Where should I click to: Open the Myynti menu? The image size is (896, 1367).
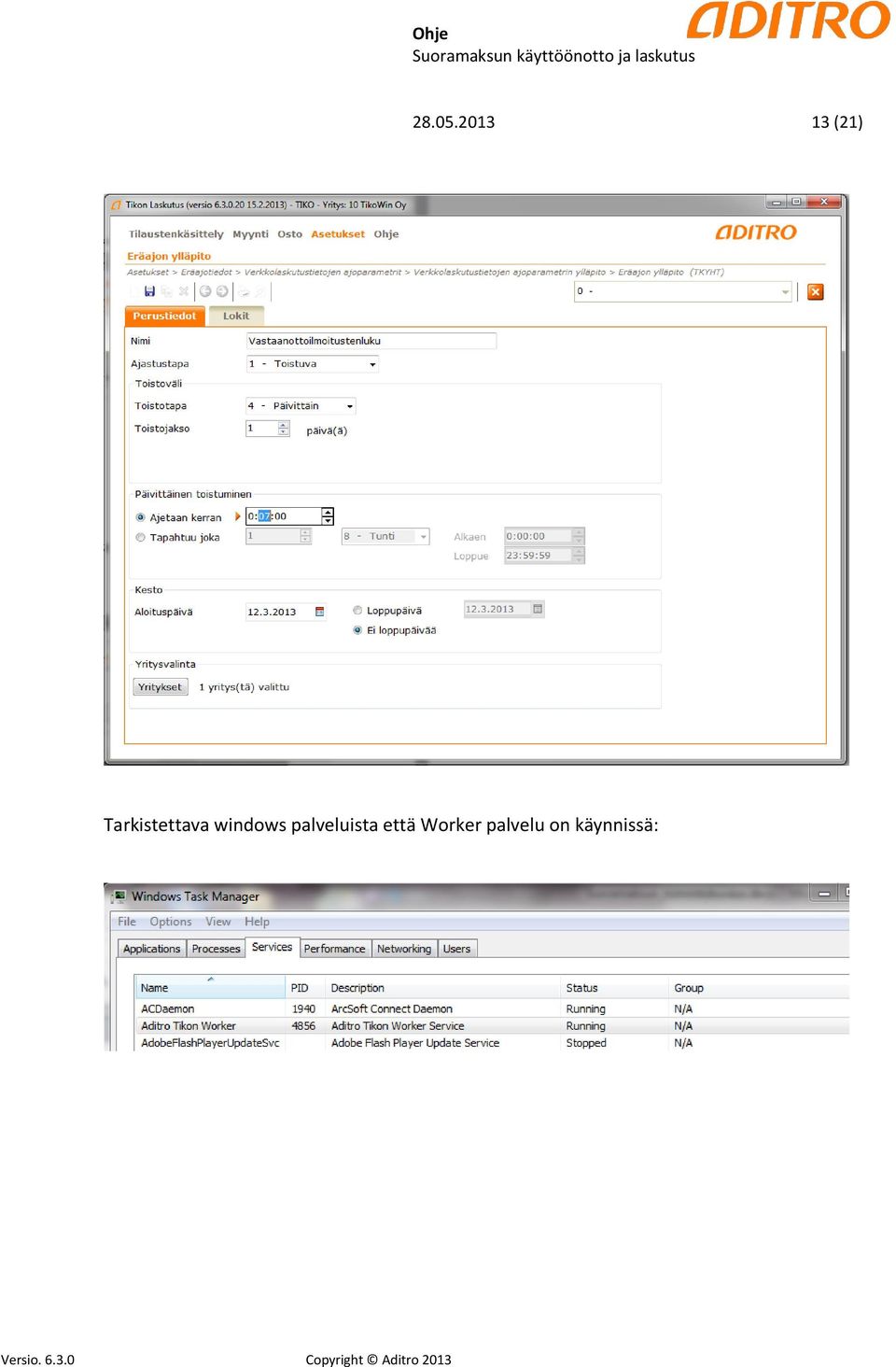[x=250, y=234]
